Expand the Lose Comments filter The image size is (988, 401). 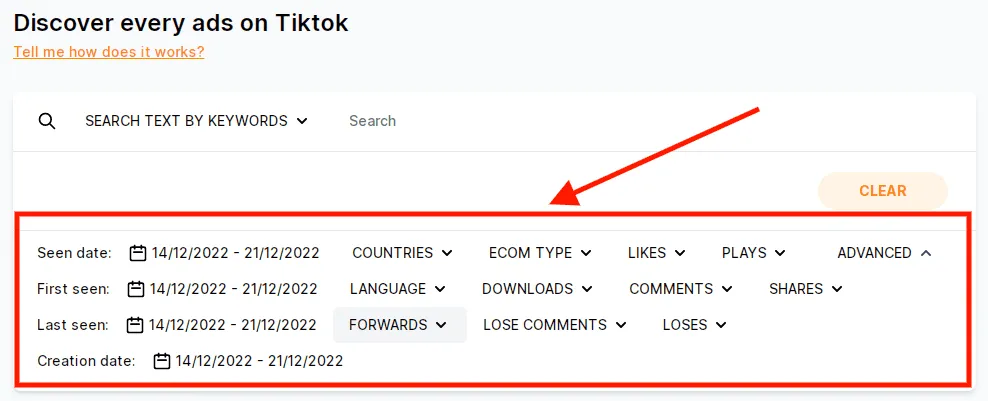point(555,325)
